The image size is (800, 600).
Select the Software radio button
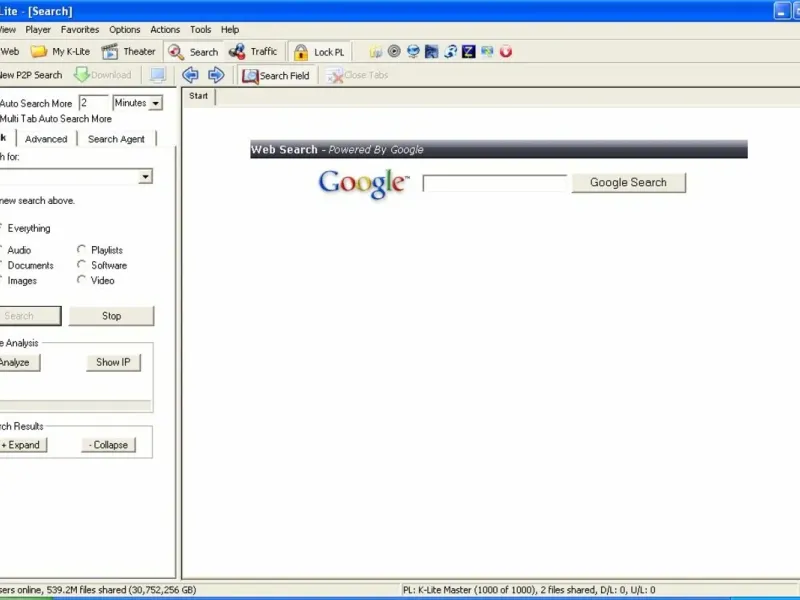(x=81, y=265)
